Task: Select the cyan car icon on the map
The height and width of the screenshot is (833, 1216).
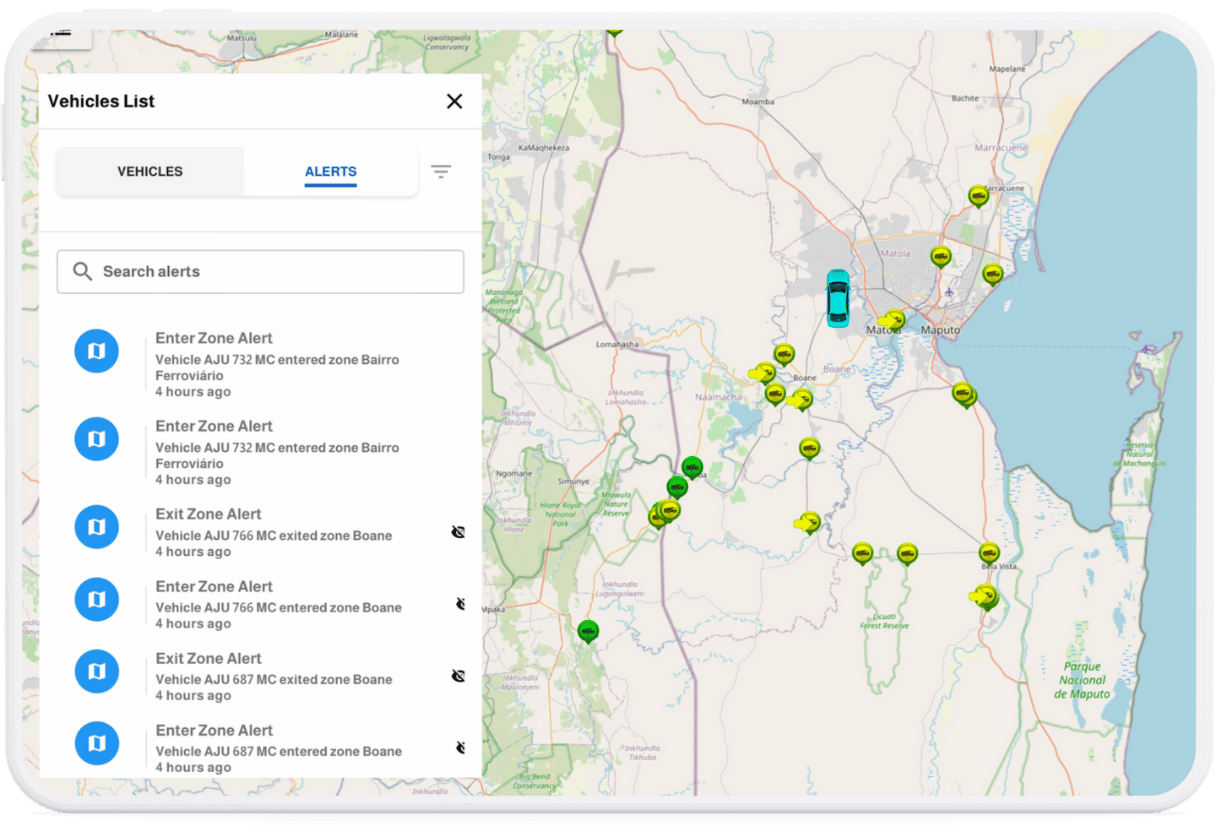Action: point(837,298)
